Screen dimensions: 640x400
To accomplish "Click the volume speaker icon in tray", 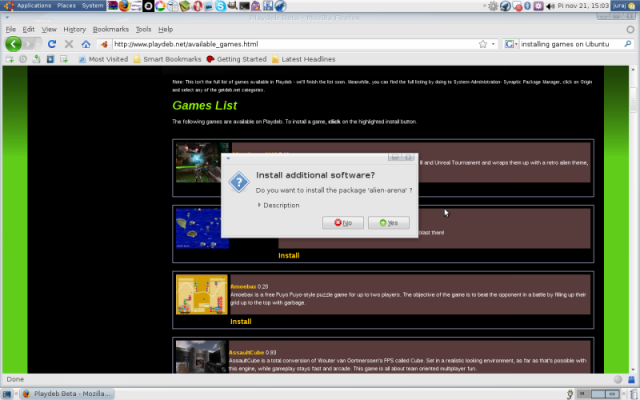I will coord(550,6).
